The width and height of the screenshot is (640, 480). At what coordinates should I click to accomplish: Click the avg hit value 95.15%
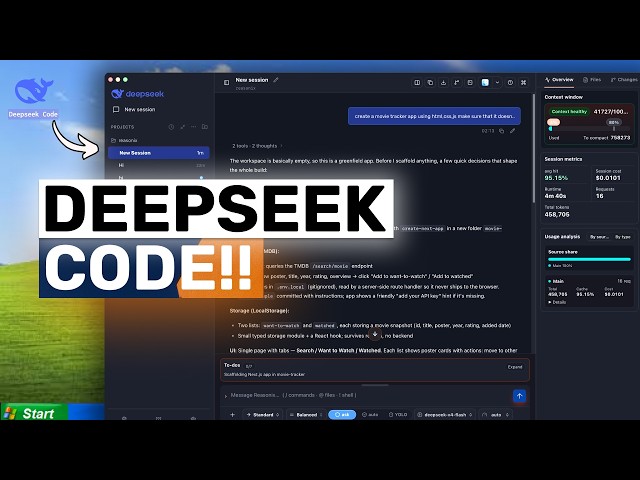[556, 178]
